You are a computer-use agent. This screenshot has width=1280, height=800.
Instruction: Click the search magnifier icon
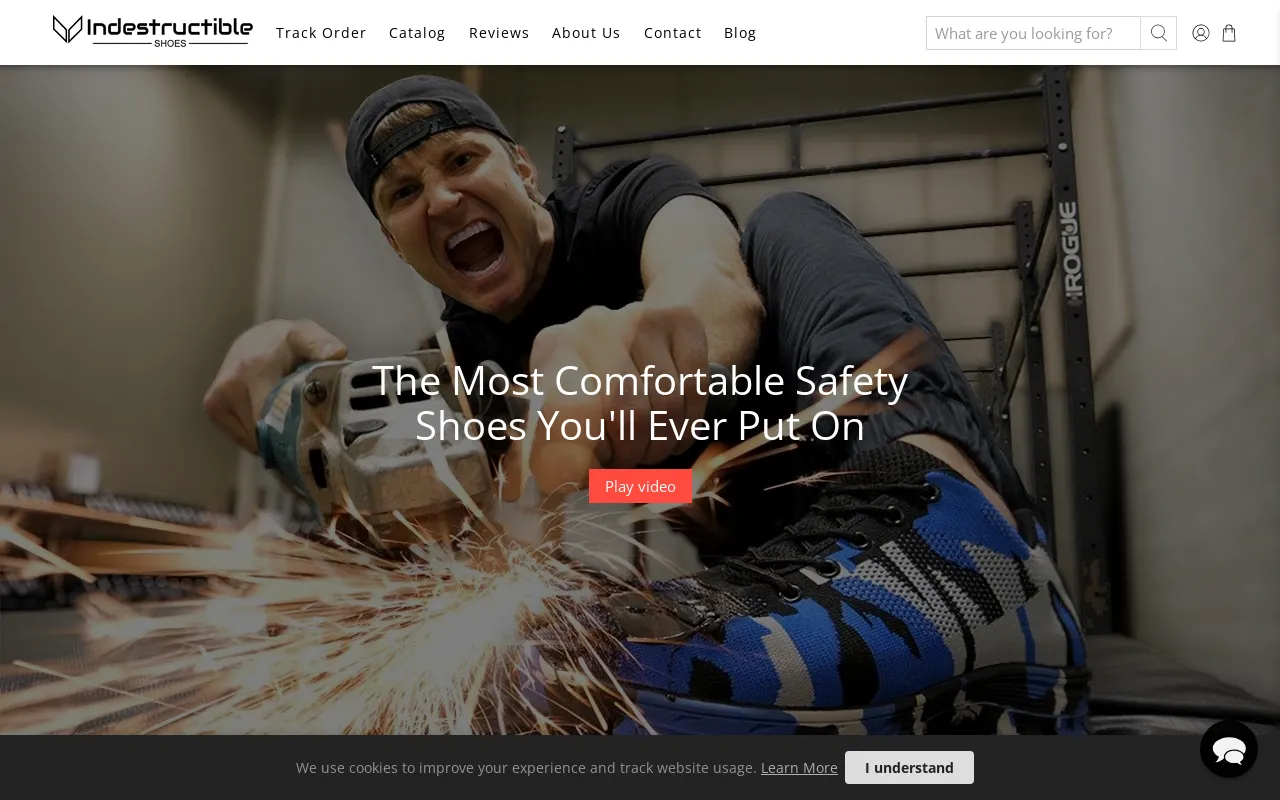tap(1158, 33)
